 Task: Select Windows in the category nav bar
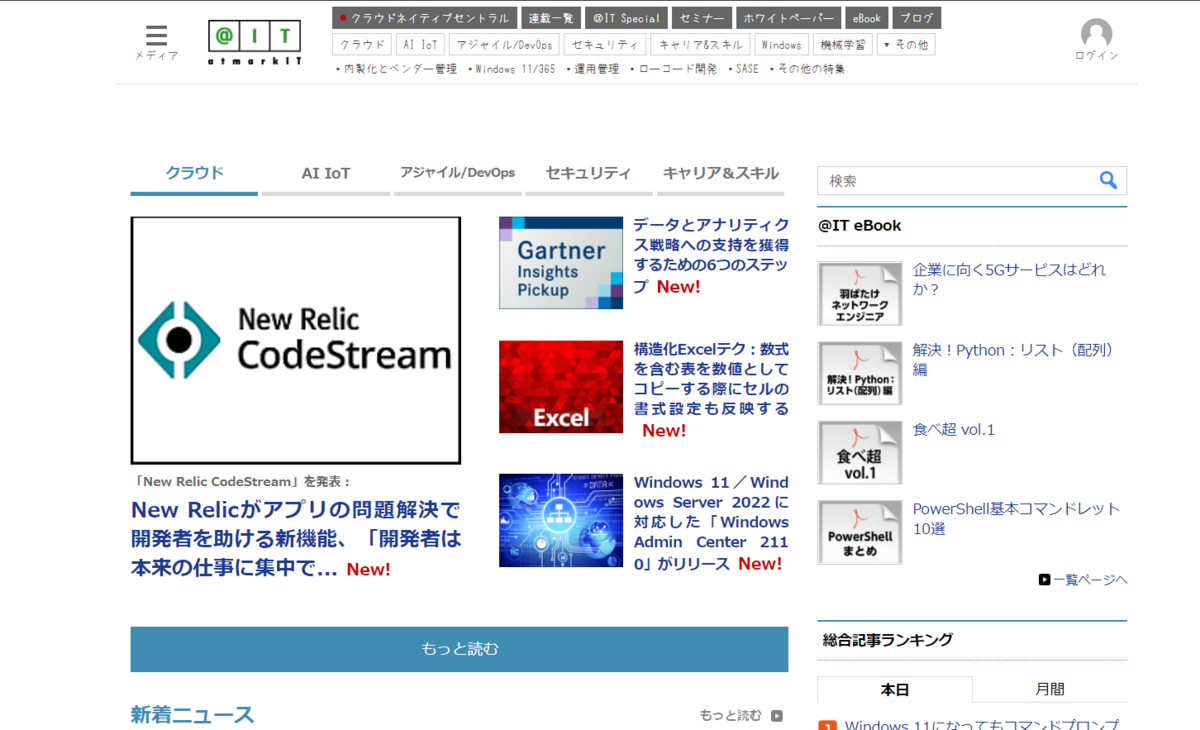781,45
